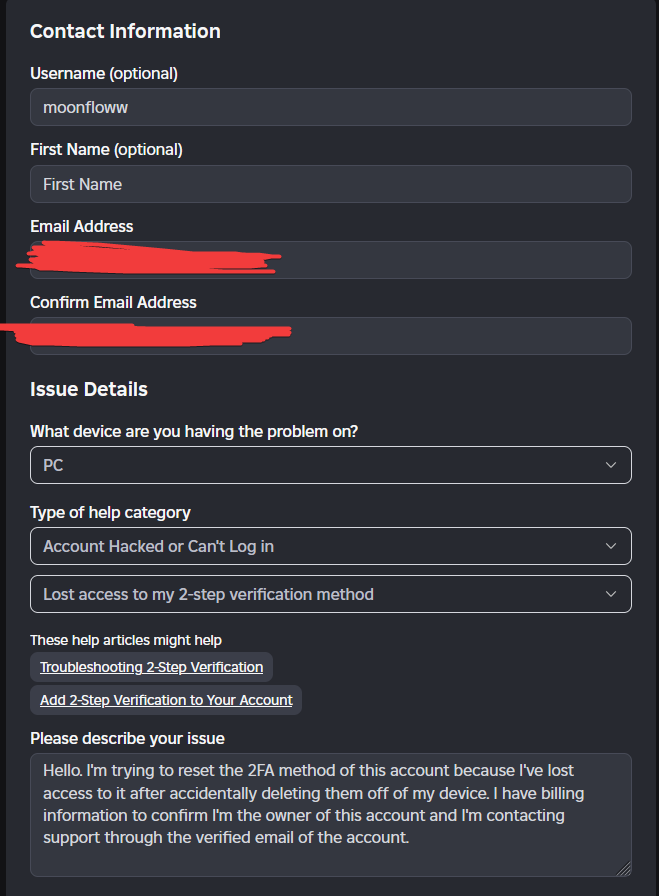Open the Troubleshooting 2-Step Verification article

151,667
